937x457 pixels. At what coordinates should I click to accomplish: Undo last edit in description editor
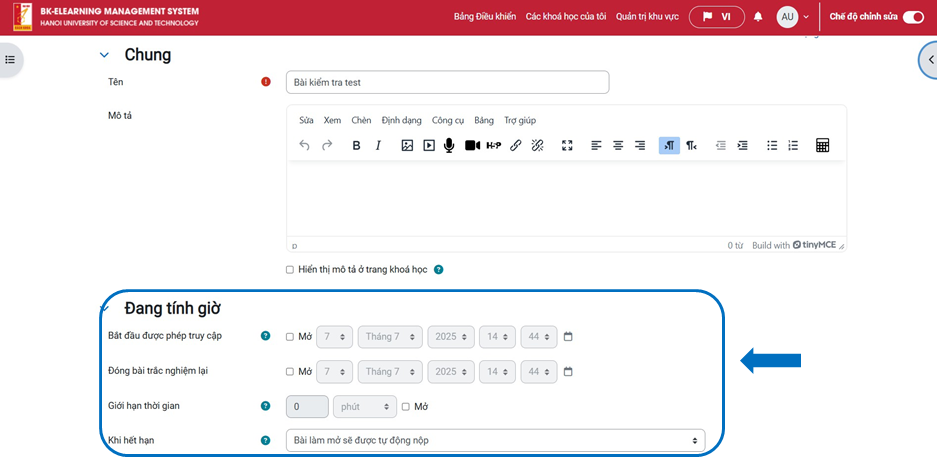coord(304,145)
